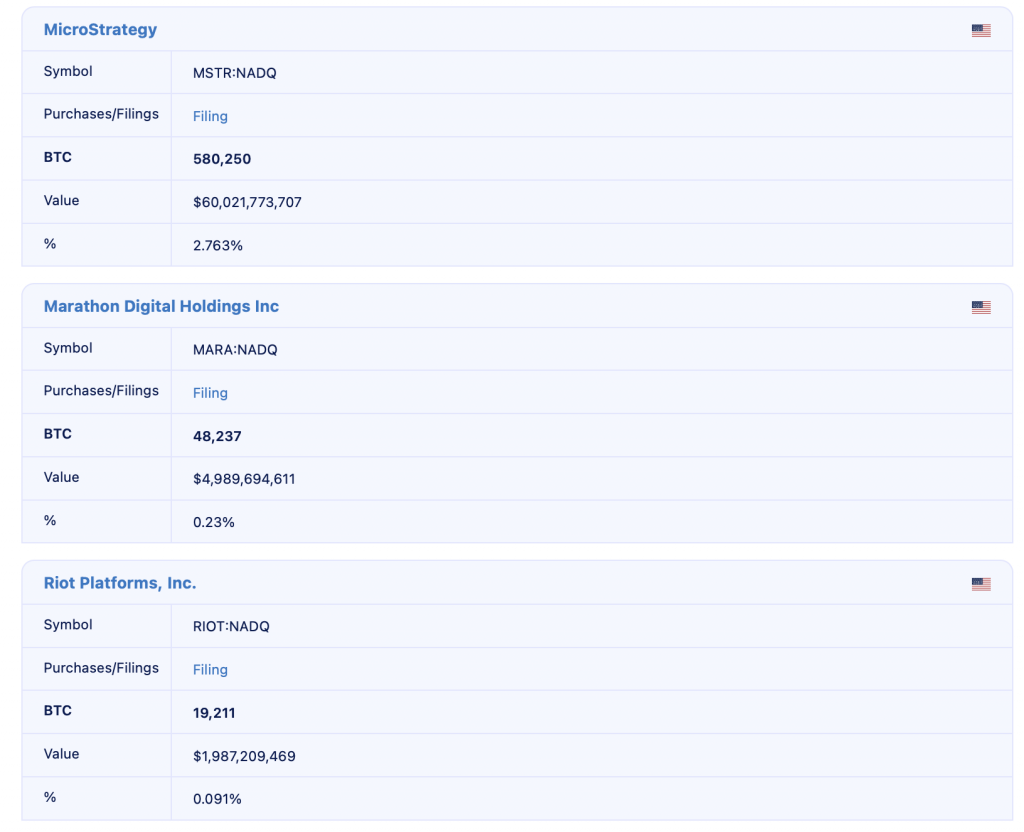Select the RIOT:NADQ symbol text
The image size is (1024, 832).
pos(231,627)
